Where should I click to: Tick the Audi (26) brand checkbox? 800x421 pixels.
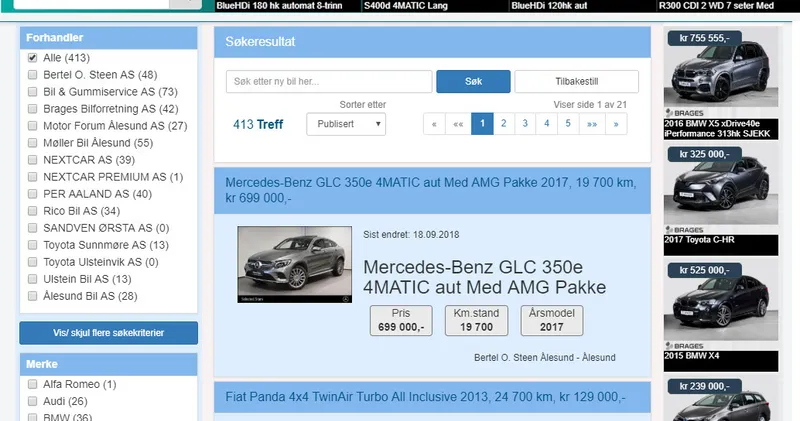coord(33,401)
